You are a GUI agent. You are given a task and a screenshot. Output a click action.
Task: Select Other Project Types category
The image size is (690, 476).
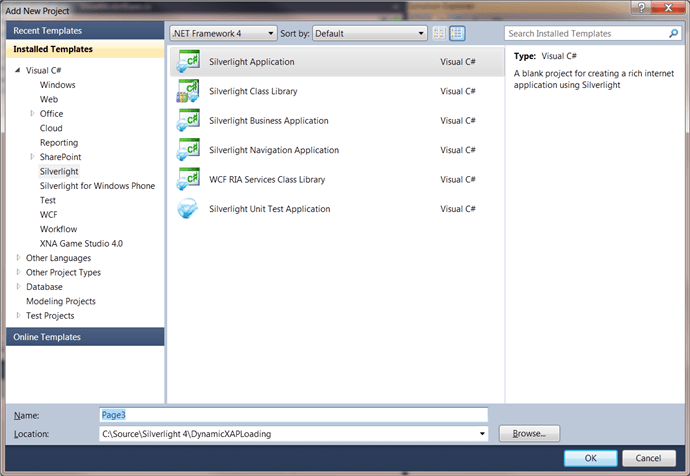pyautogui.click(x=63, y=273)
